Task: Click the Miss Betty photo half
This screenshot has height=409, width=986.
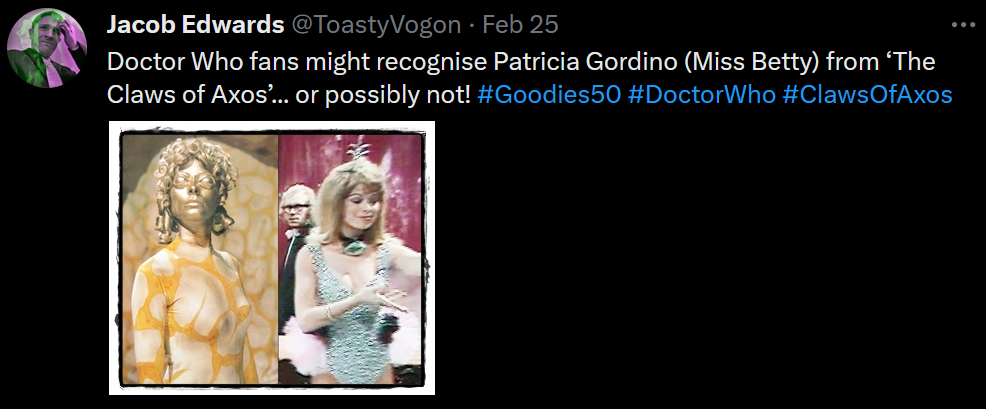Action: pos(351,259)
